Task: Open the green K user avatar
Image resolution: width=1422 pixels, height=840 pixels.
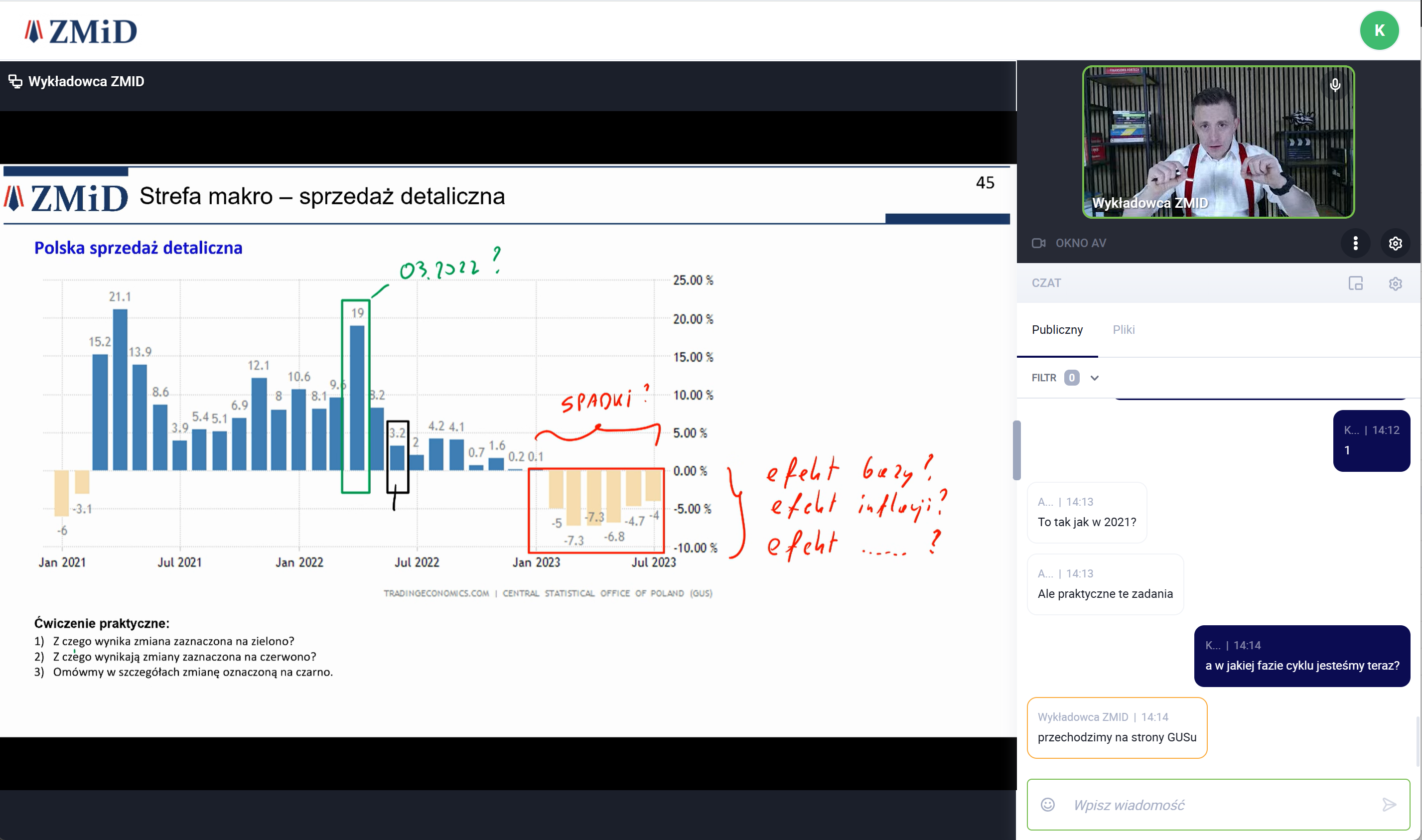Action: 1379,30
